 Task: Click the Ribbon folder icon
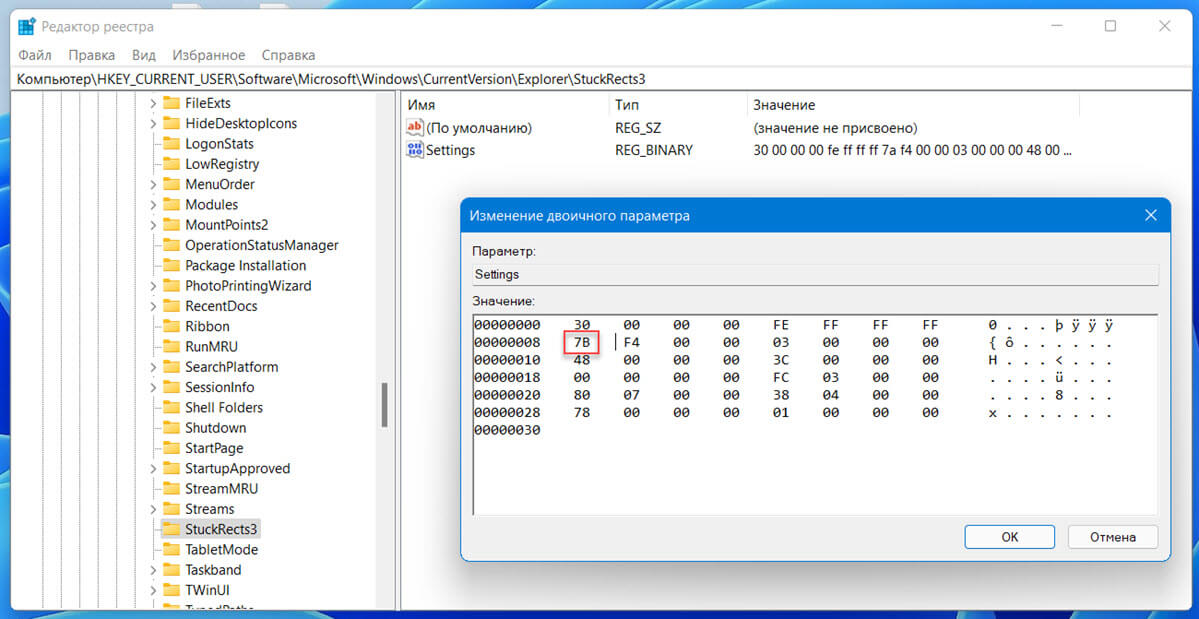coord(171,326)
